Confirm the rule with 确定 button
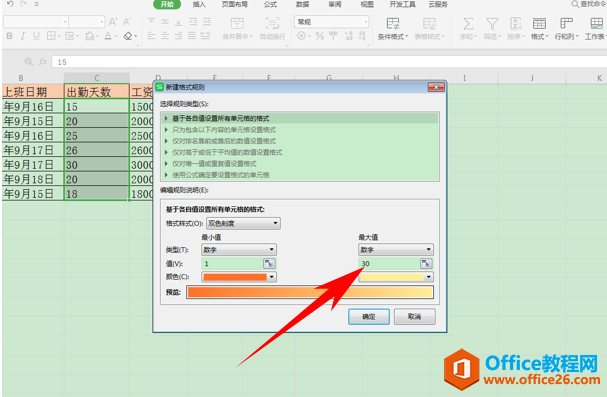This screenshot has height=397, width=607. (369, 317)
